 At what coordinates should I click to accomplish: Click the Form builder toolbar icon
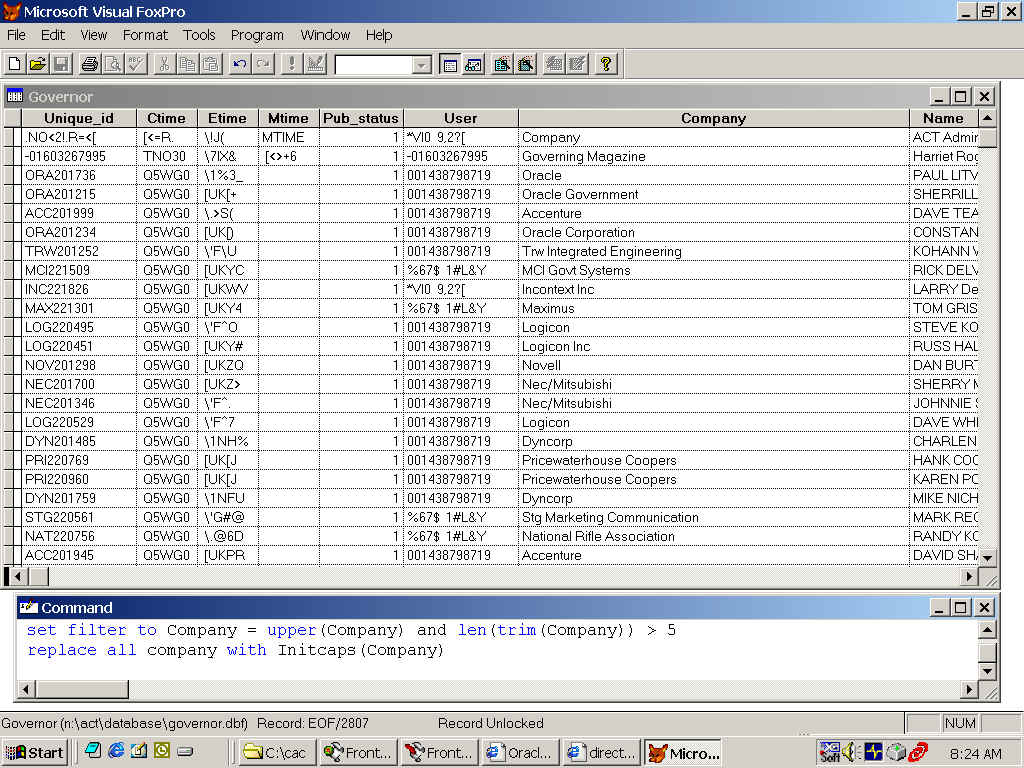tap(502, 64)
